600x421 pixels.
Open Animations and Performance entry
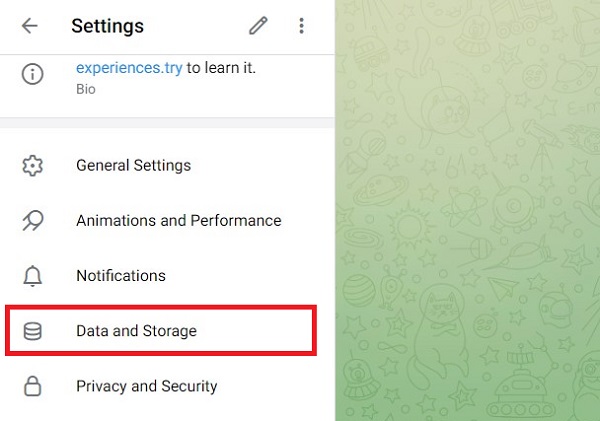click(178, 221)
